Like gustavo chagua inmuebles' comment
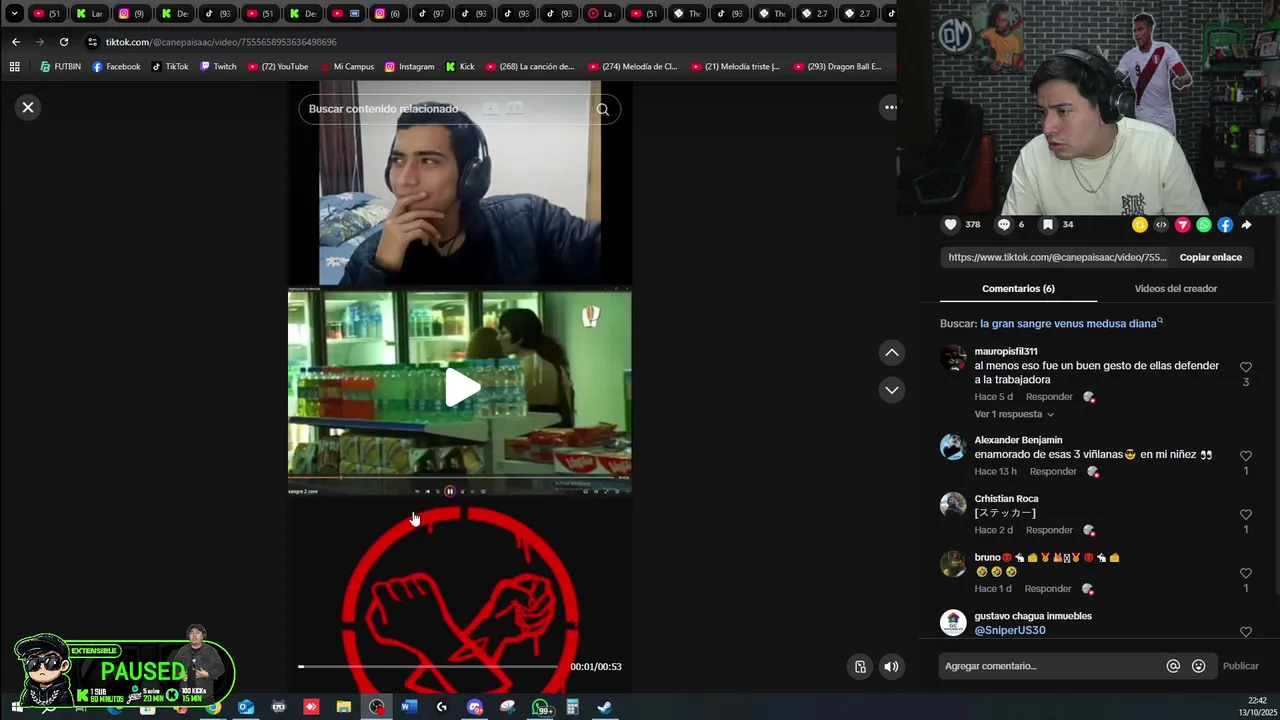 1246,632
